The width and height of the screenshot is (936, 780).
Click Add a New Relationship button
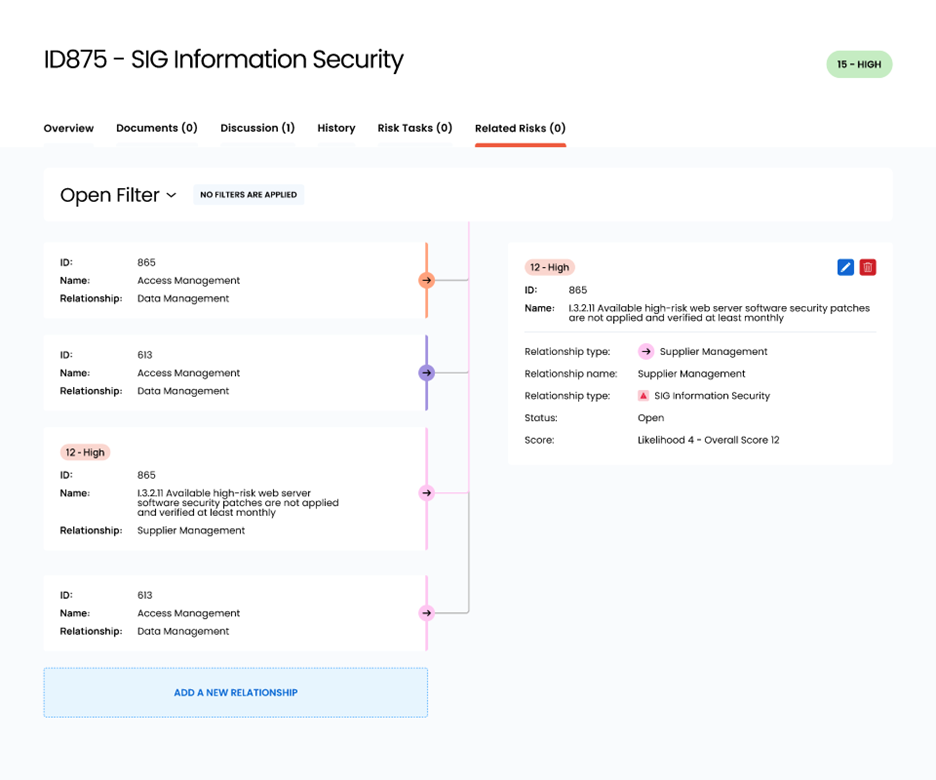pos(236,692)
